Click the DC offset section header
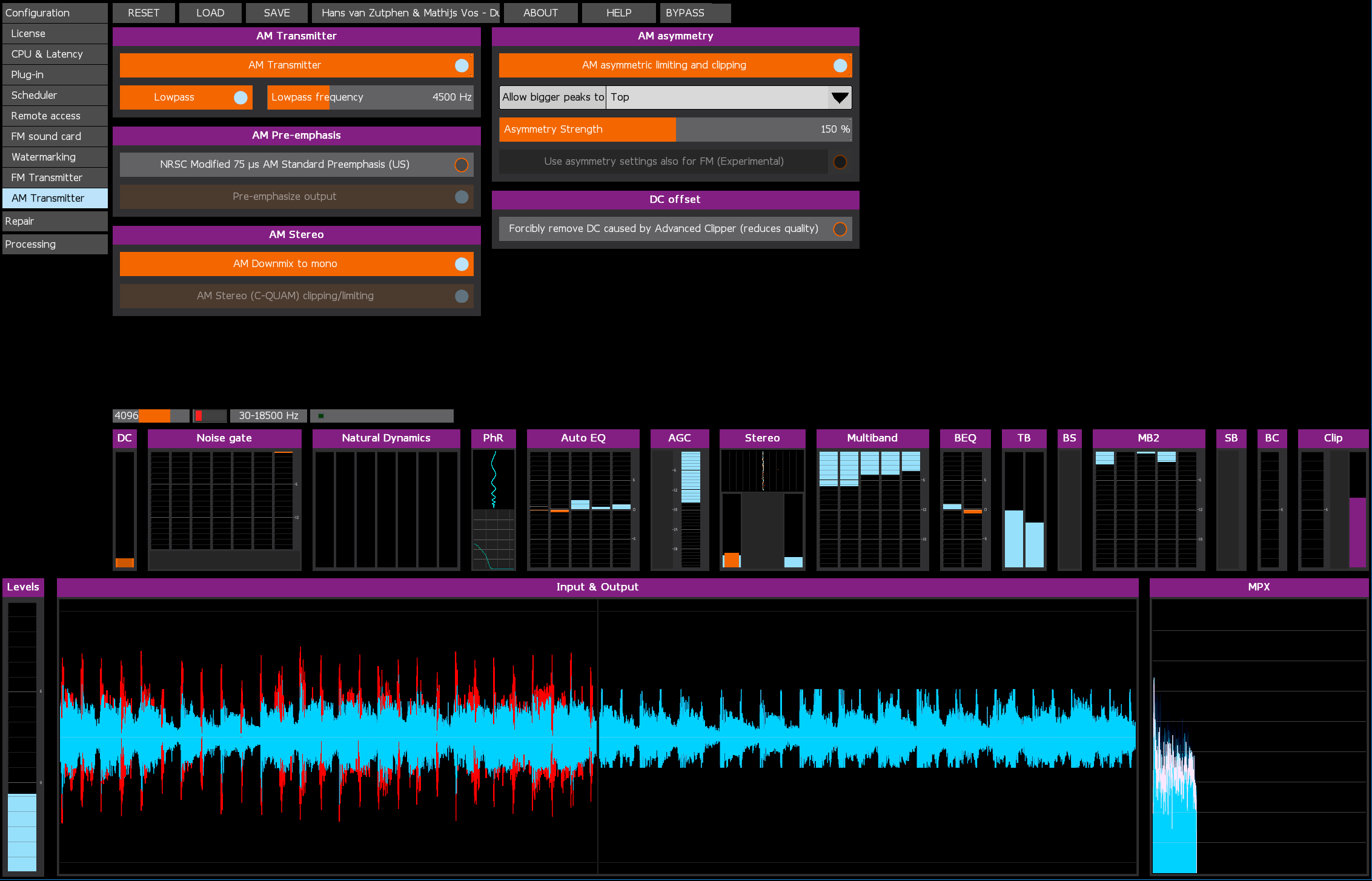Image resolution: width=1372 pixels, height=881 pixels. tap(675, 200)
